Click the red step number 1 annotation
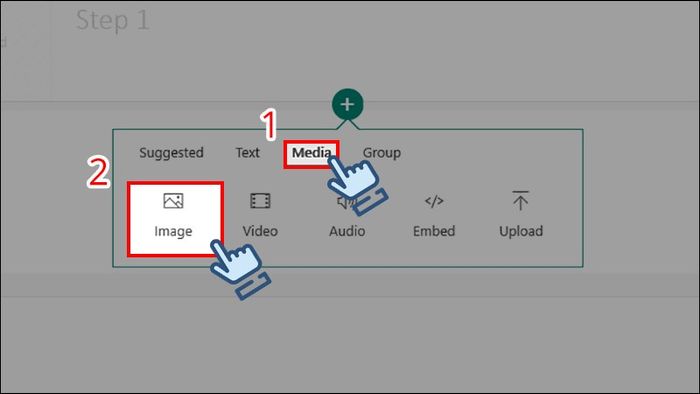 pyautogui.click(x=269, y=124)
